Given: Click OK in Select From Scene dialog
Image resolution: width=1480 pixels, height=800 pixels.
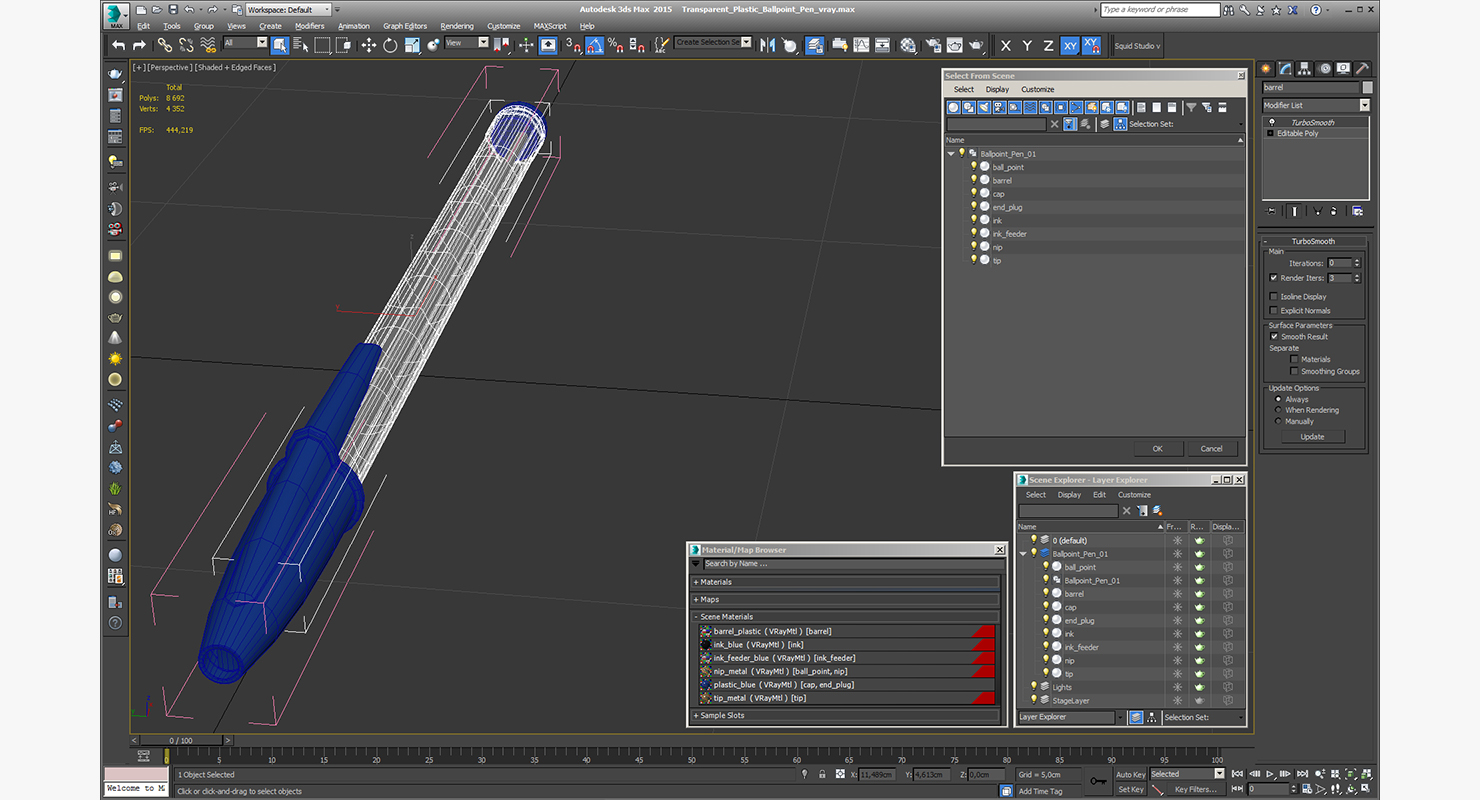Looking at the screenshot, I should coord(1157,449).
